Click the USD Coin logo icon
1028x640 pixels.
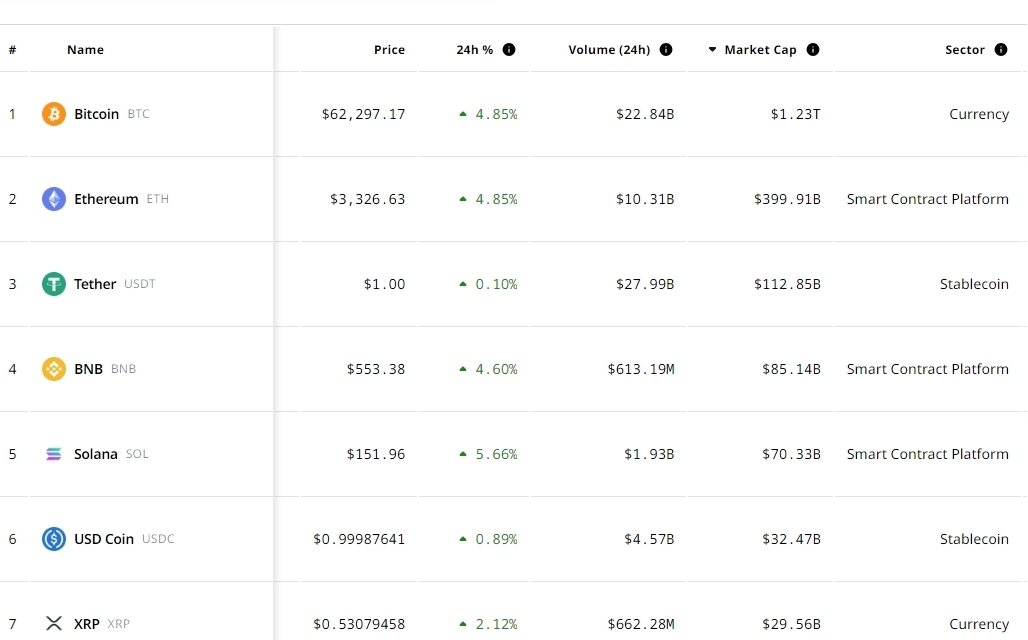click(x=53, y=539)
